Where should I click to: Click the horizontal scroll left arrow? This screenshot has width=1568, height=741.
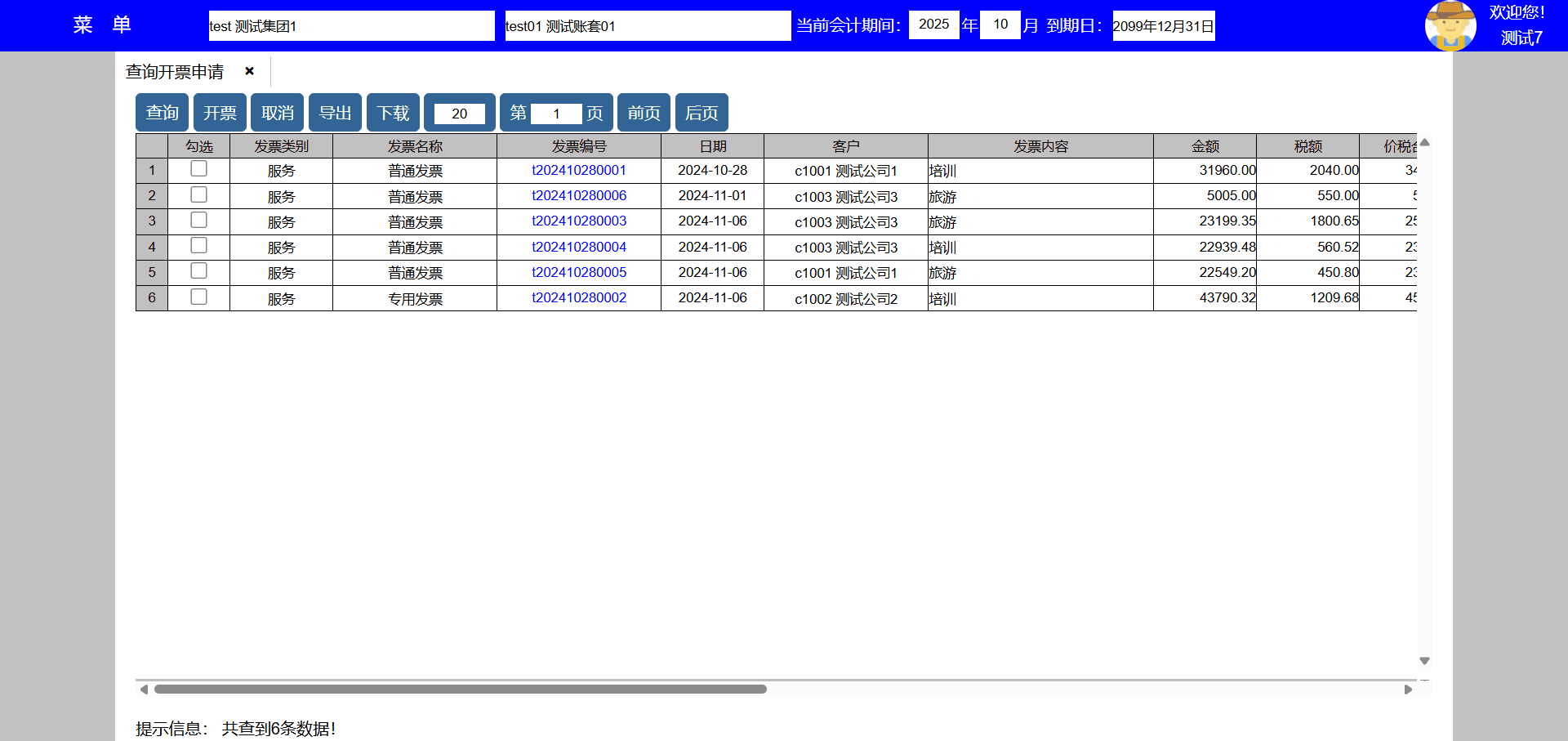[144, 690]
